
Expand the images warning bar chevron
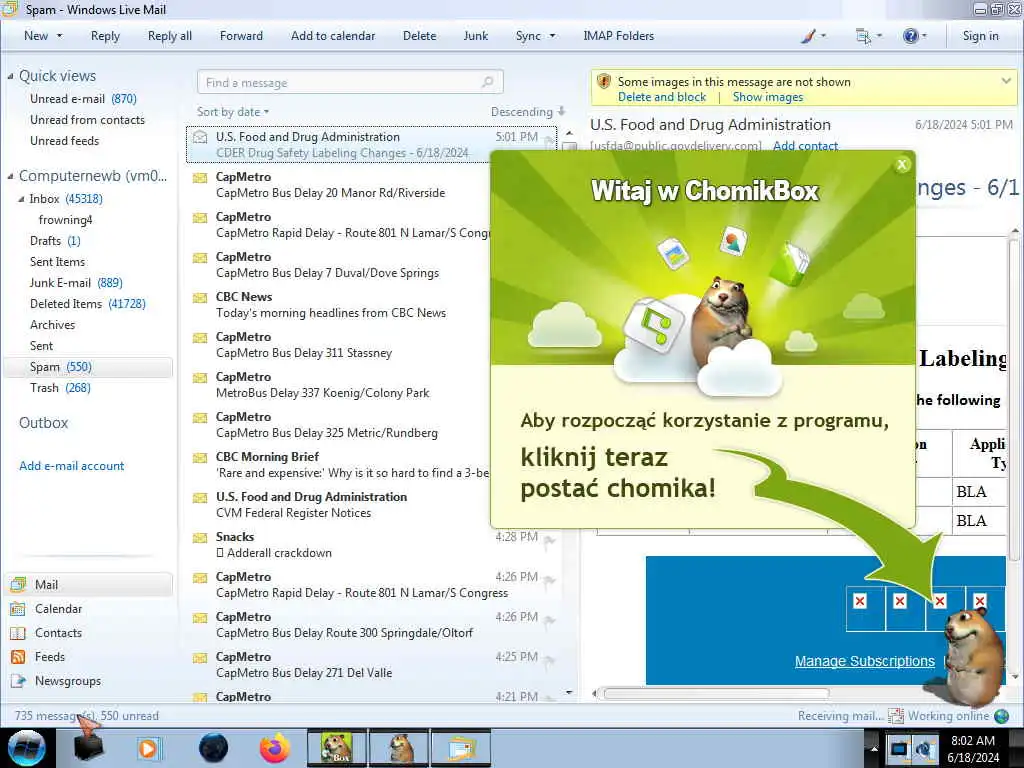1006,81
